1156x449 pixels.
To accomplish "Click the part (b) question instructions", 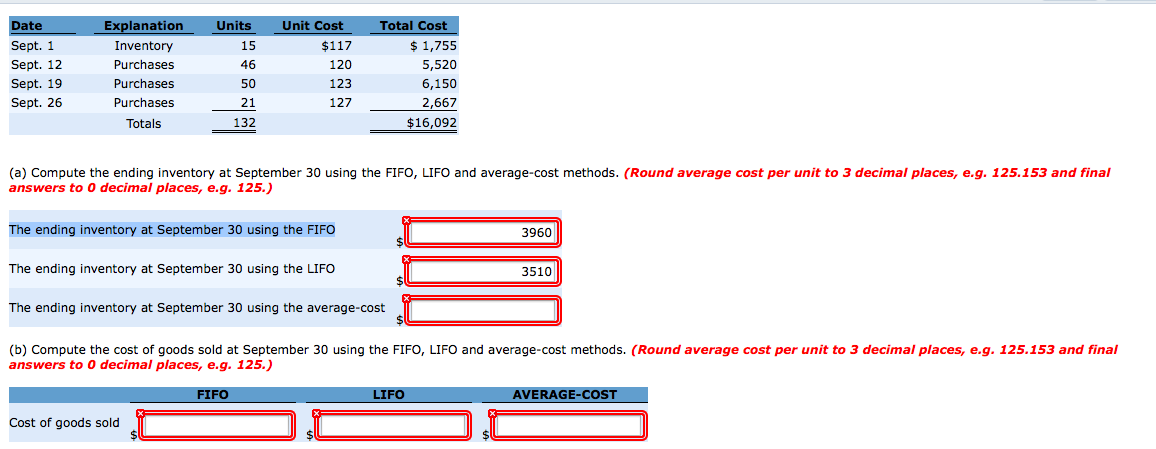I will point(563,357).
